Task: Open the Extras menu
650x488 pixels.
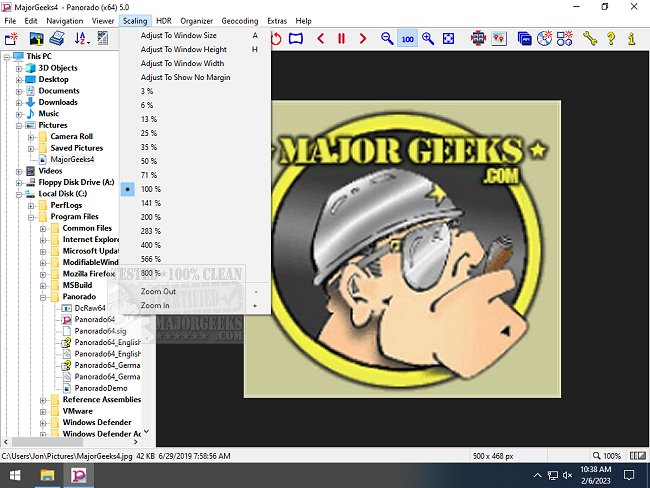Action: coord(277,21)
